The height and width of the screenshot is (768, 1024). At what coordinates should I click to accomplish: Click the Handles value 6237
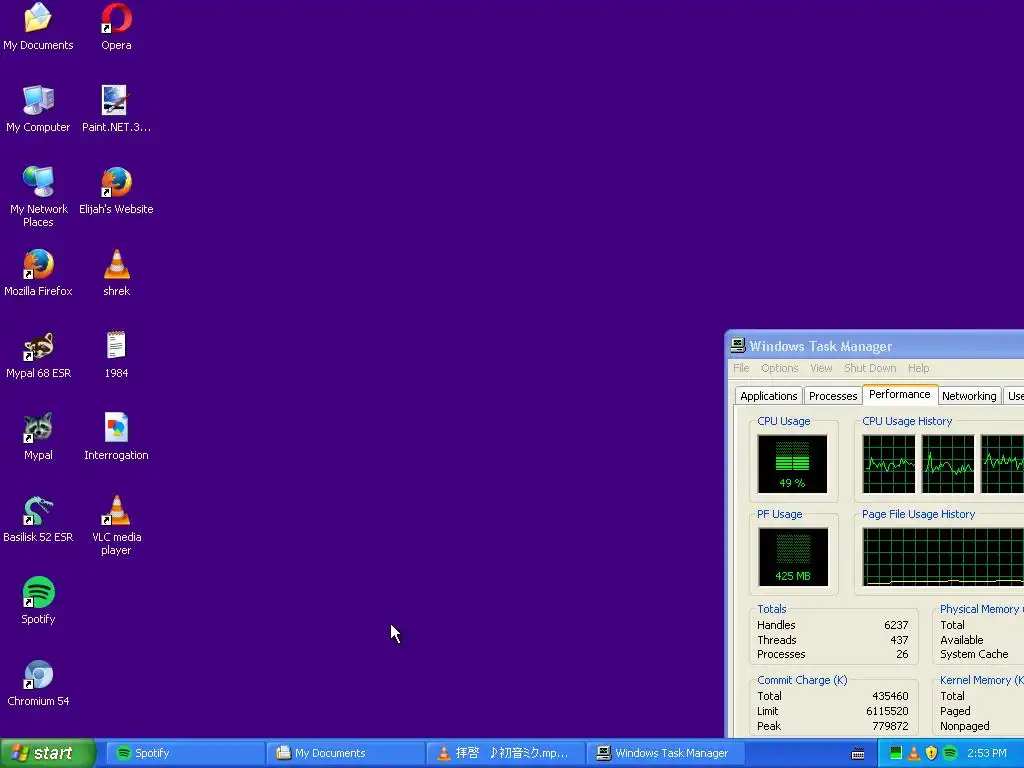(896, 625)
